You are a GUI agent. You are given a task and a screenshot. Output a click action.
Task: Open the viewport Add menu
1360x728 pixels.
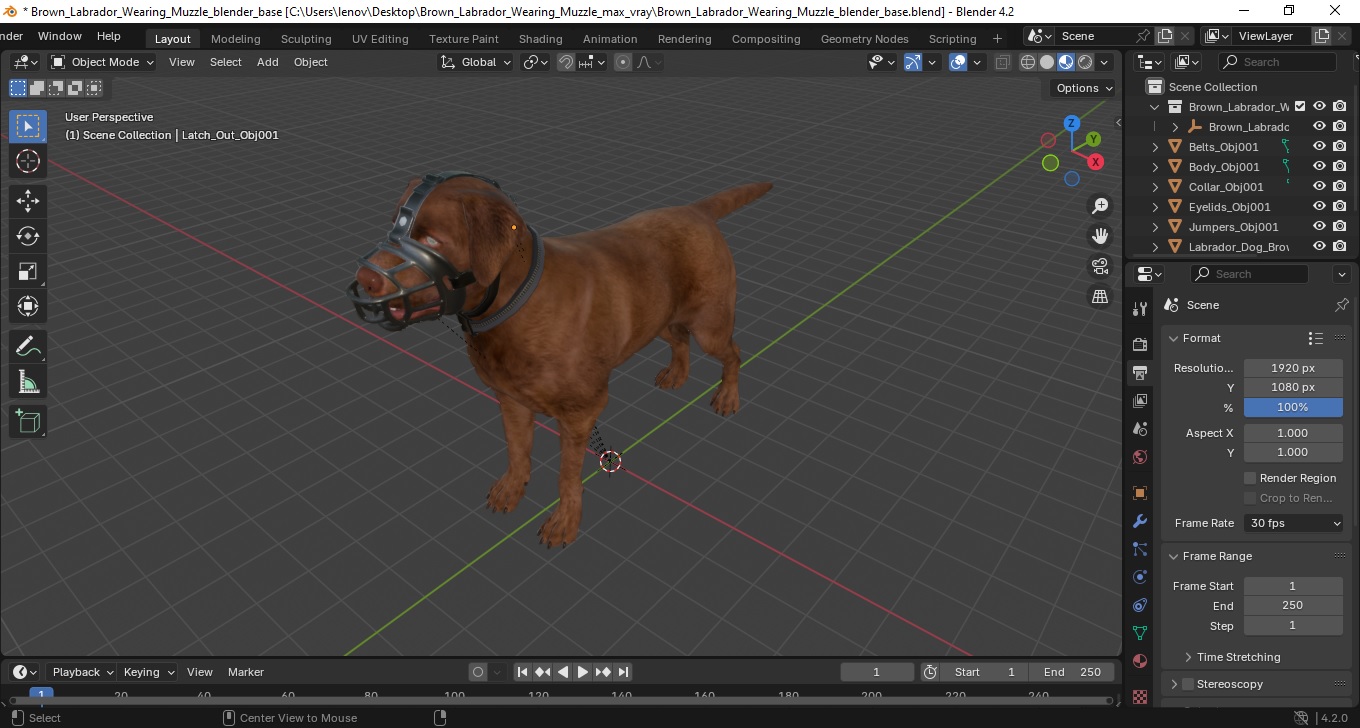(x=267, y=62)
